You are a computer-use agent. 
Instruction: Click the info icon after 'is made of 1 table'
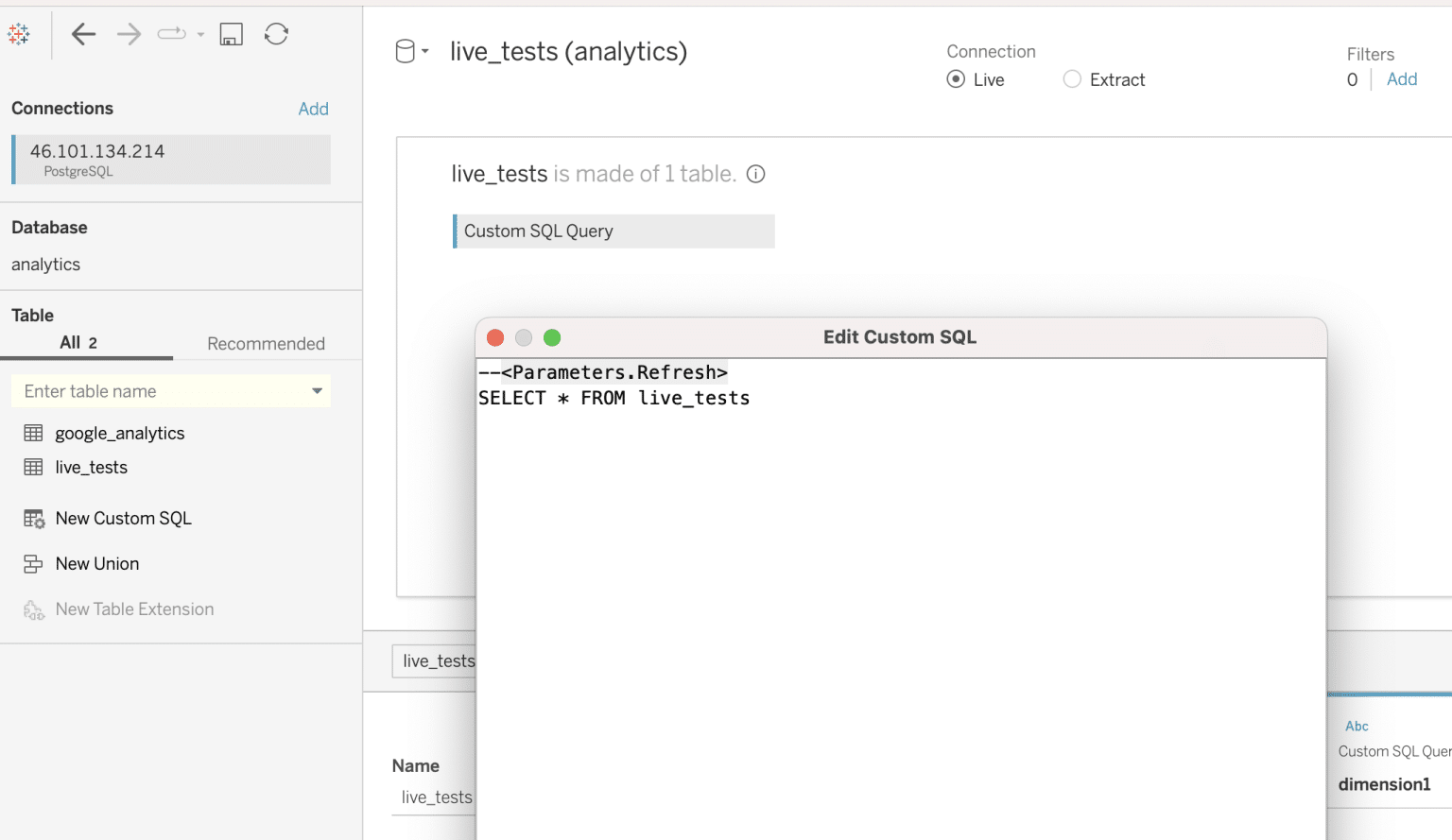755,174
